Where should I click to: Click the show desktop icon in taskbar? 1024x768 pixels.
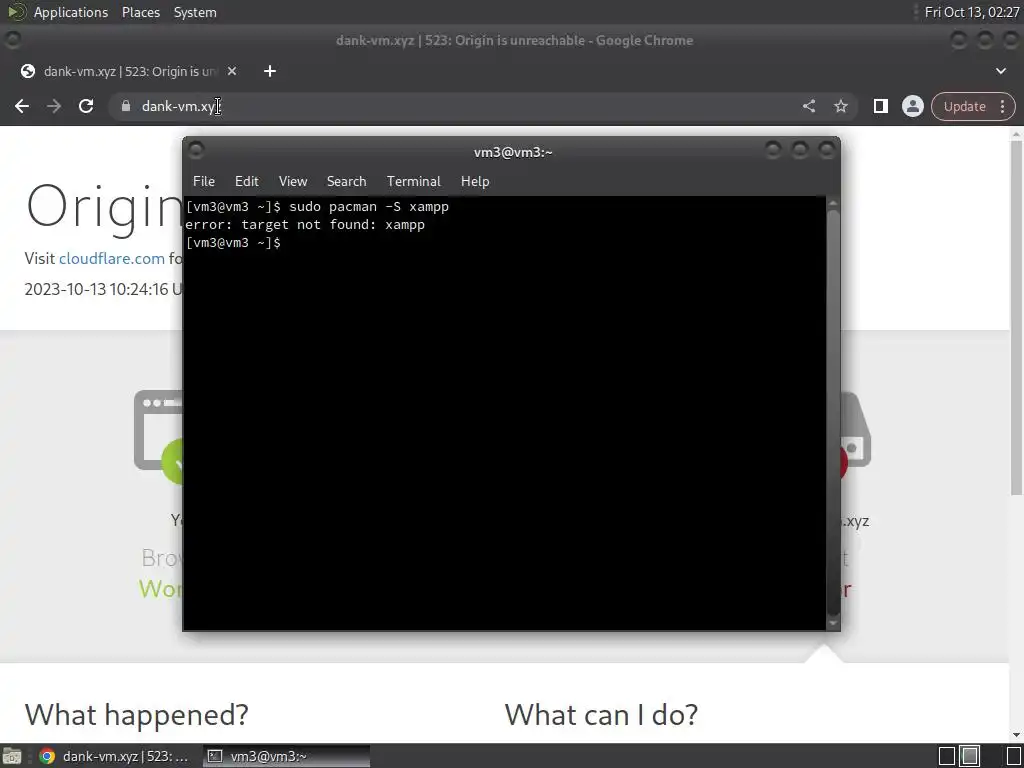[11, 756]
